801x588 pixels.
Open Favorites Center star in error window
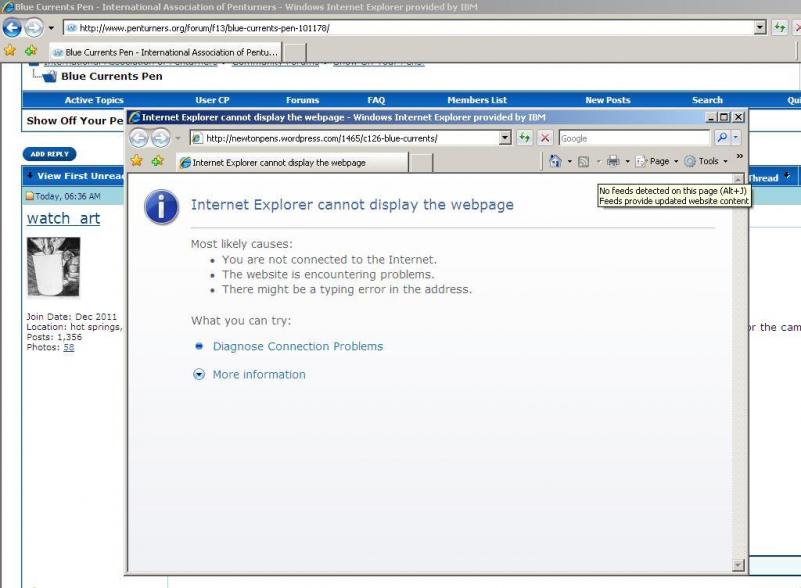coord(136,161)
